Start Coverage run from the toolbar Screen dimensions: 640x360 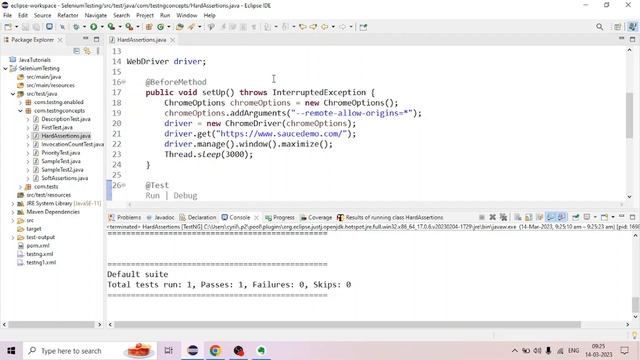[111, 27]
